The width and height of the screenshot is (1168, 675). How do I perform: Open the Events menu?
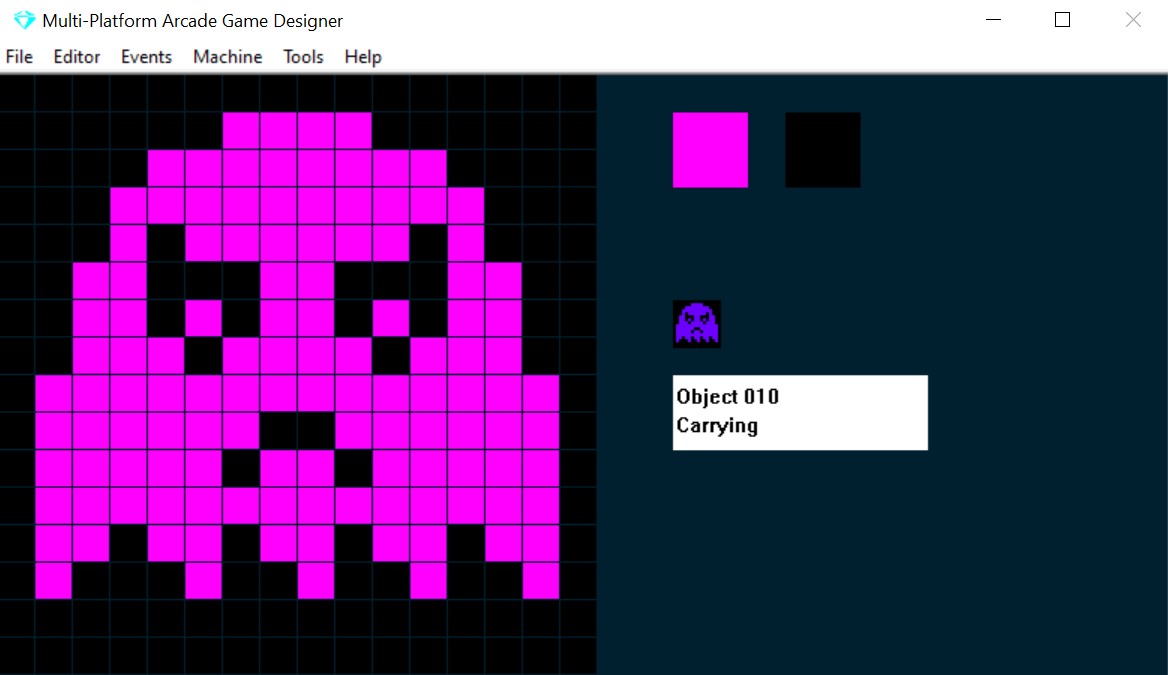pos(146,57)
